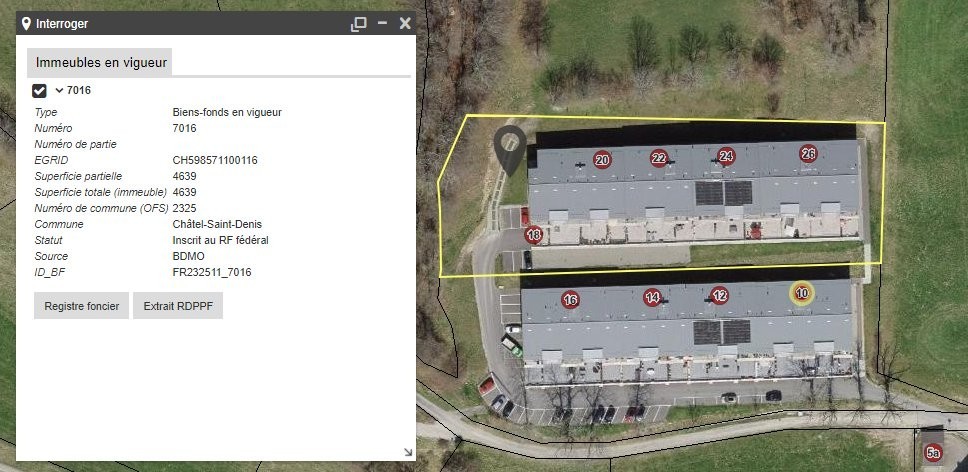Open the Immeubles en vigueur tab
The width and height of the screenshot is (968, 472).
[x=99, y=62]
